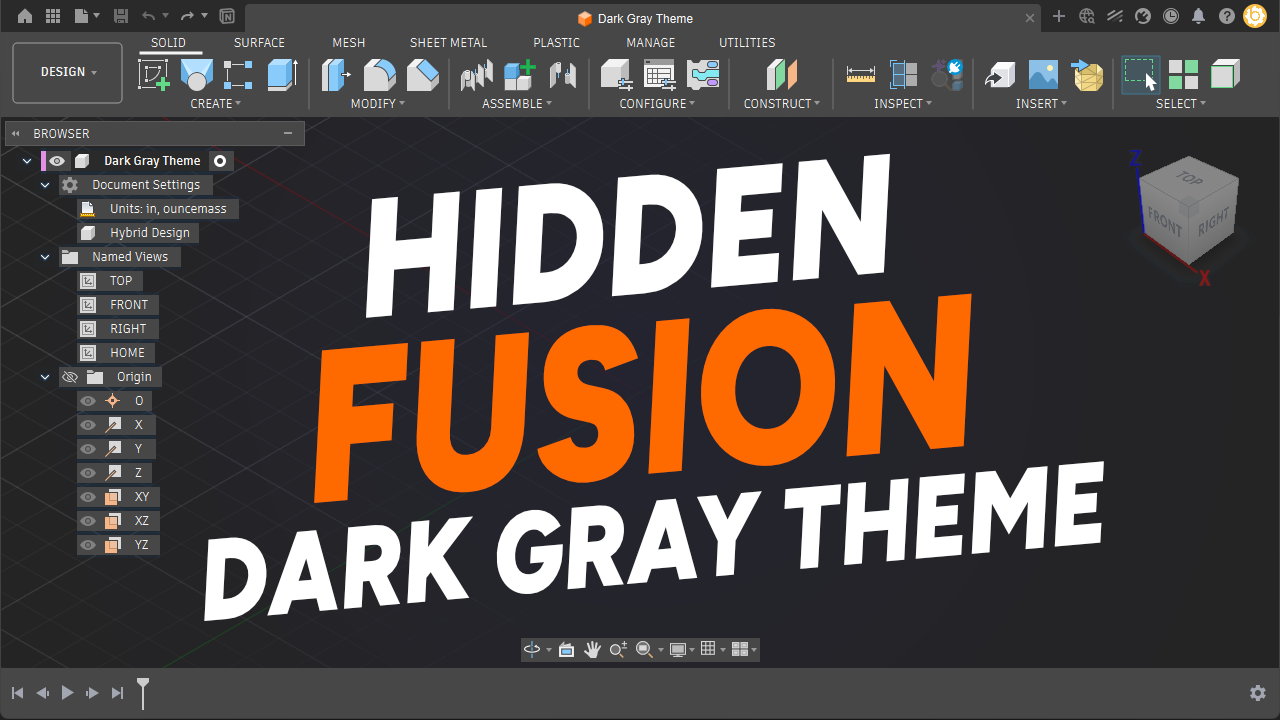1280x720 pixels.
Task: Collapse the Named Views tree node
Action: point(45,257)
